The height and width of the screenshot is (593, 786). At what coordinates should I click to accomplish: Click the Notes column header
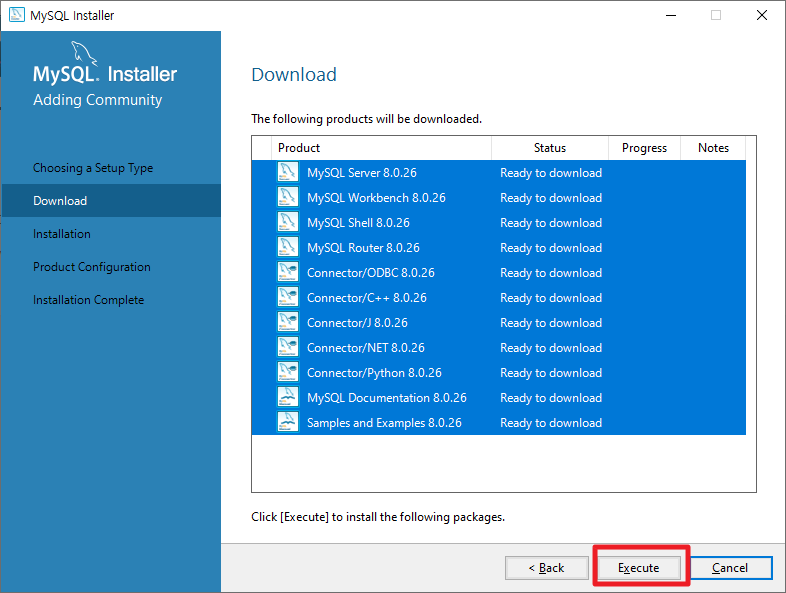click(713, 148)
